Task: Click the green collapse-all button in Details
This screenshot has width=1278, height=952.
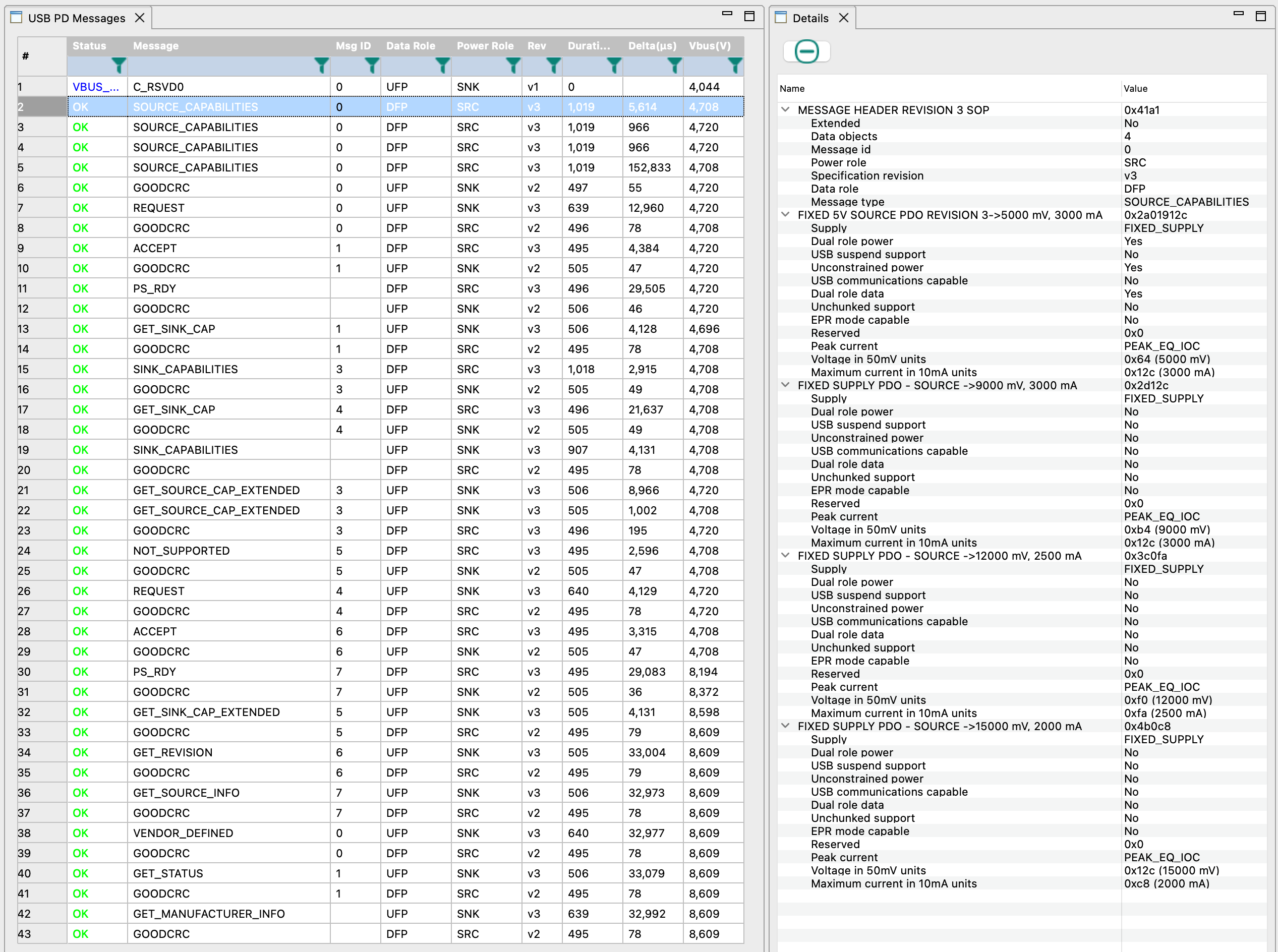Action: [x=806, y=51]
